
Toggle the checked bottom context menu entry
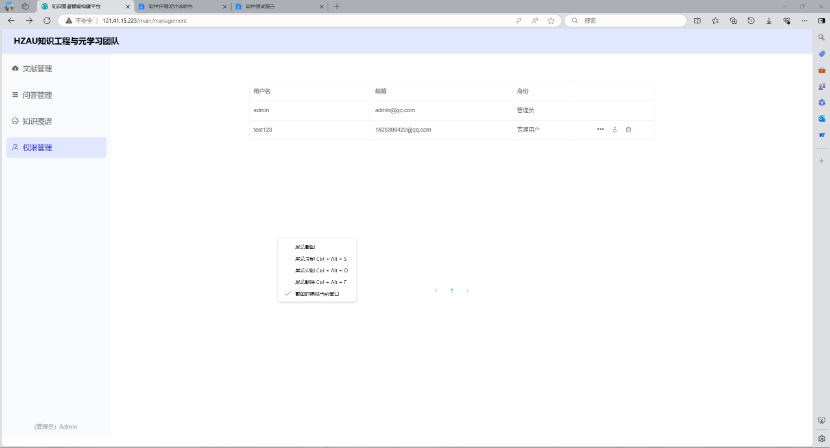316,294
